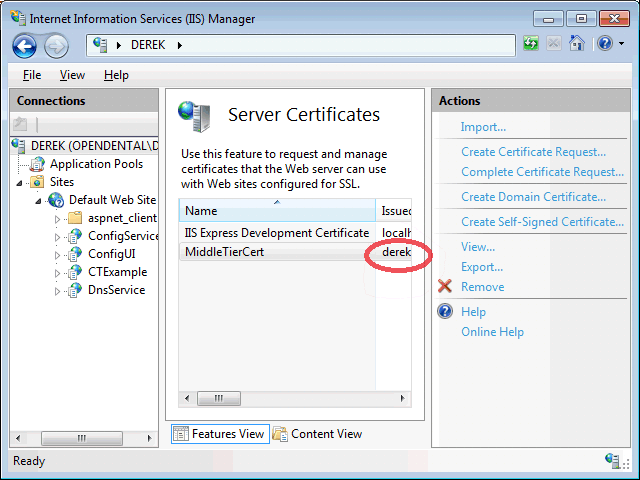Open the File menu
The height and width of the screenshot is (480, 640).
pyautogui.click(x=32, y=75)
